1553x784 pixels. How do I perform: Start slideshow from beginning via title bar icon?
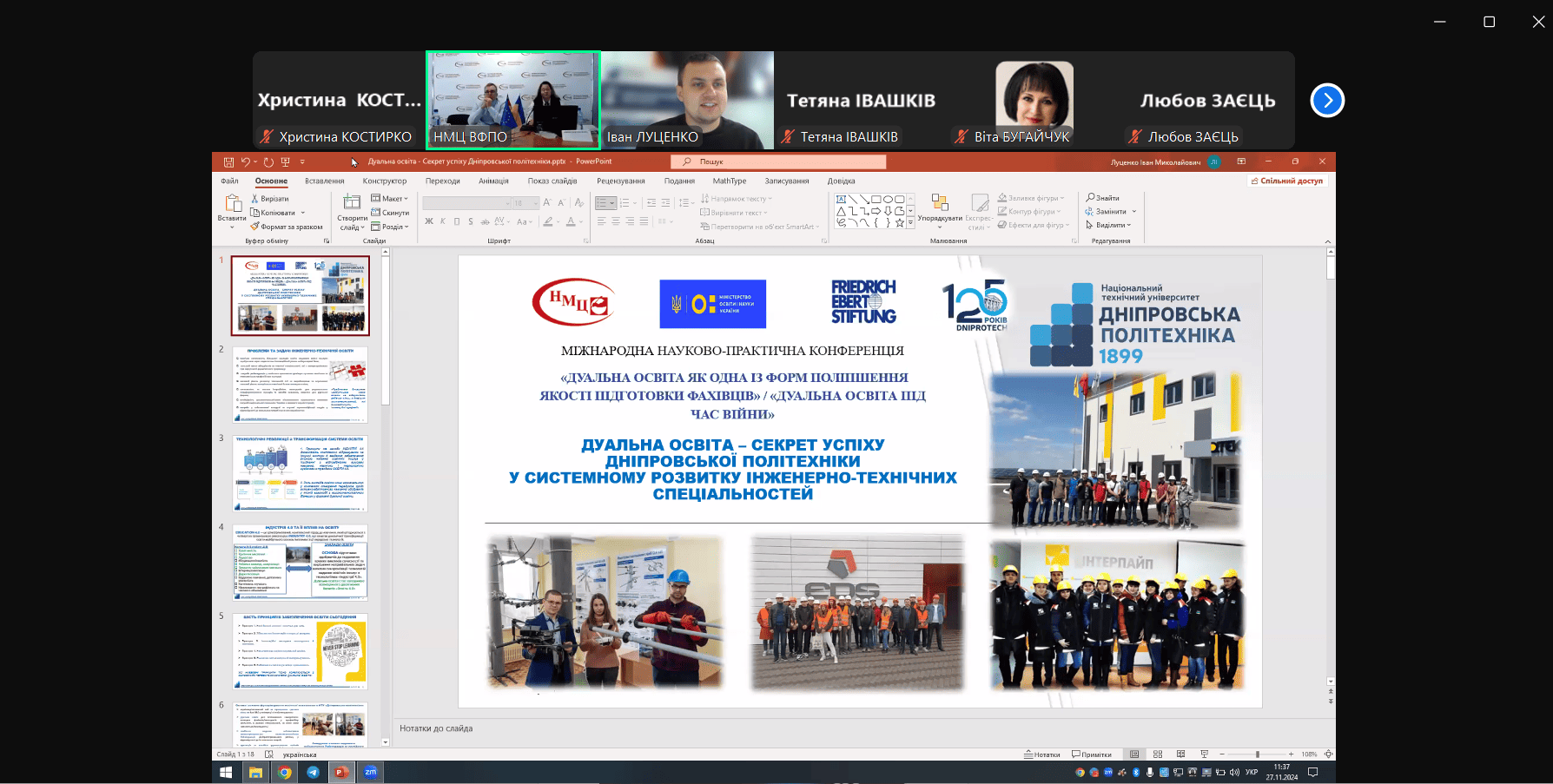pyautogui.click(x=285, y=162)
